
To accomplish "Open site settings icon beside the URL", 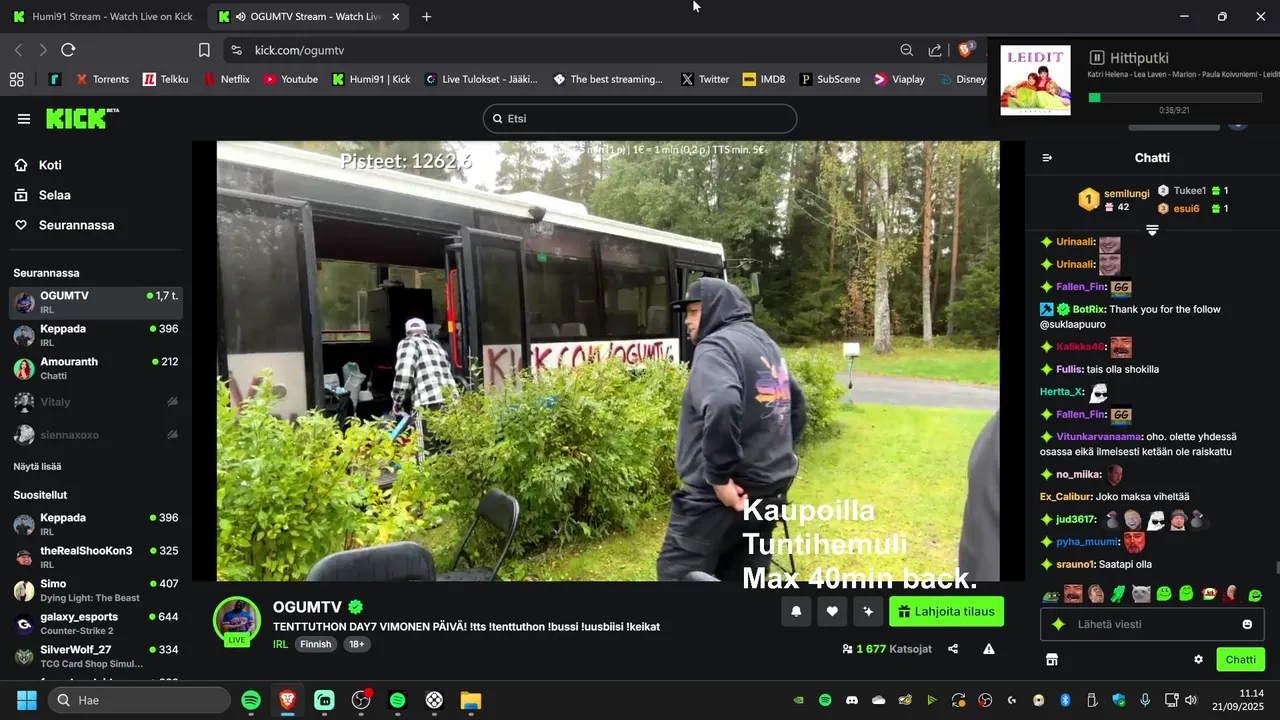I will pyautogui.click(x=236, y=50).
